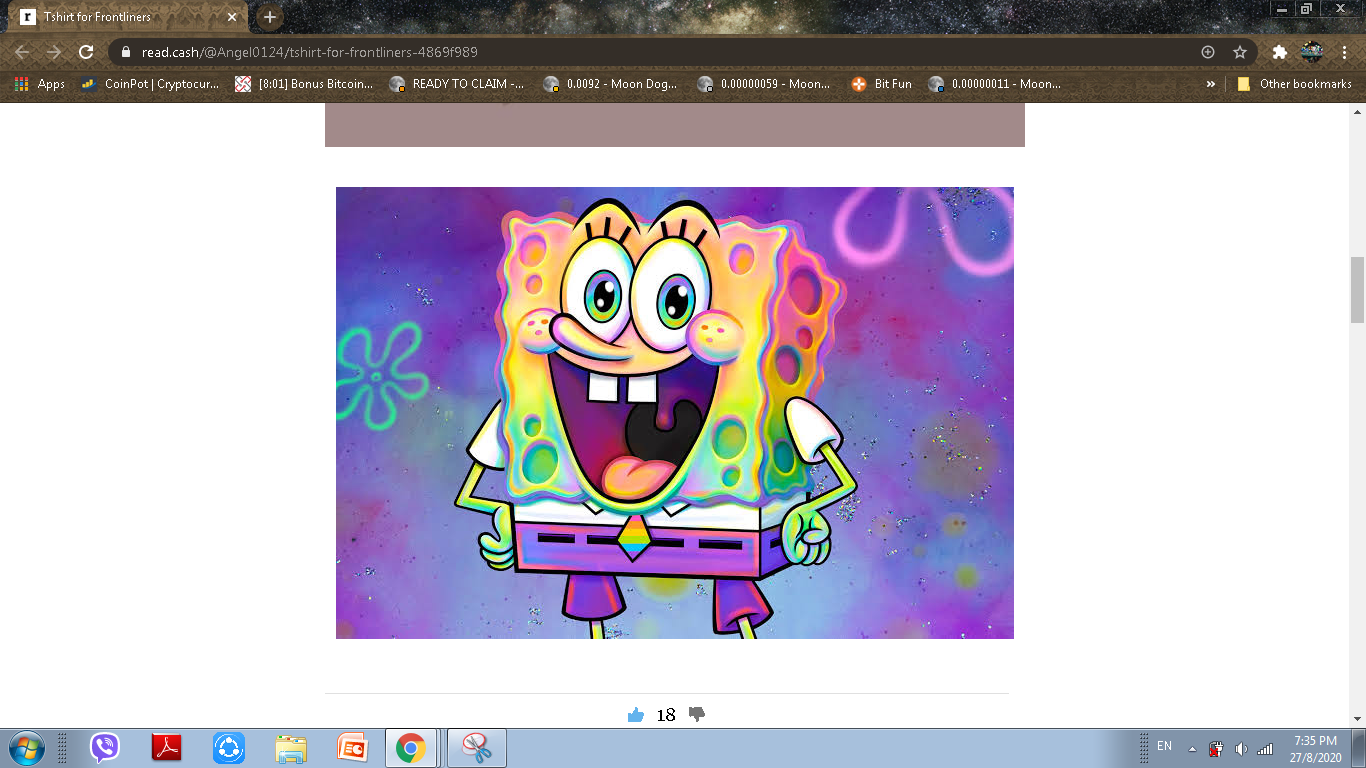Click the Chrome taskbar icon
The image size is (1366, 768).
[410, 748]
